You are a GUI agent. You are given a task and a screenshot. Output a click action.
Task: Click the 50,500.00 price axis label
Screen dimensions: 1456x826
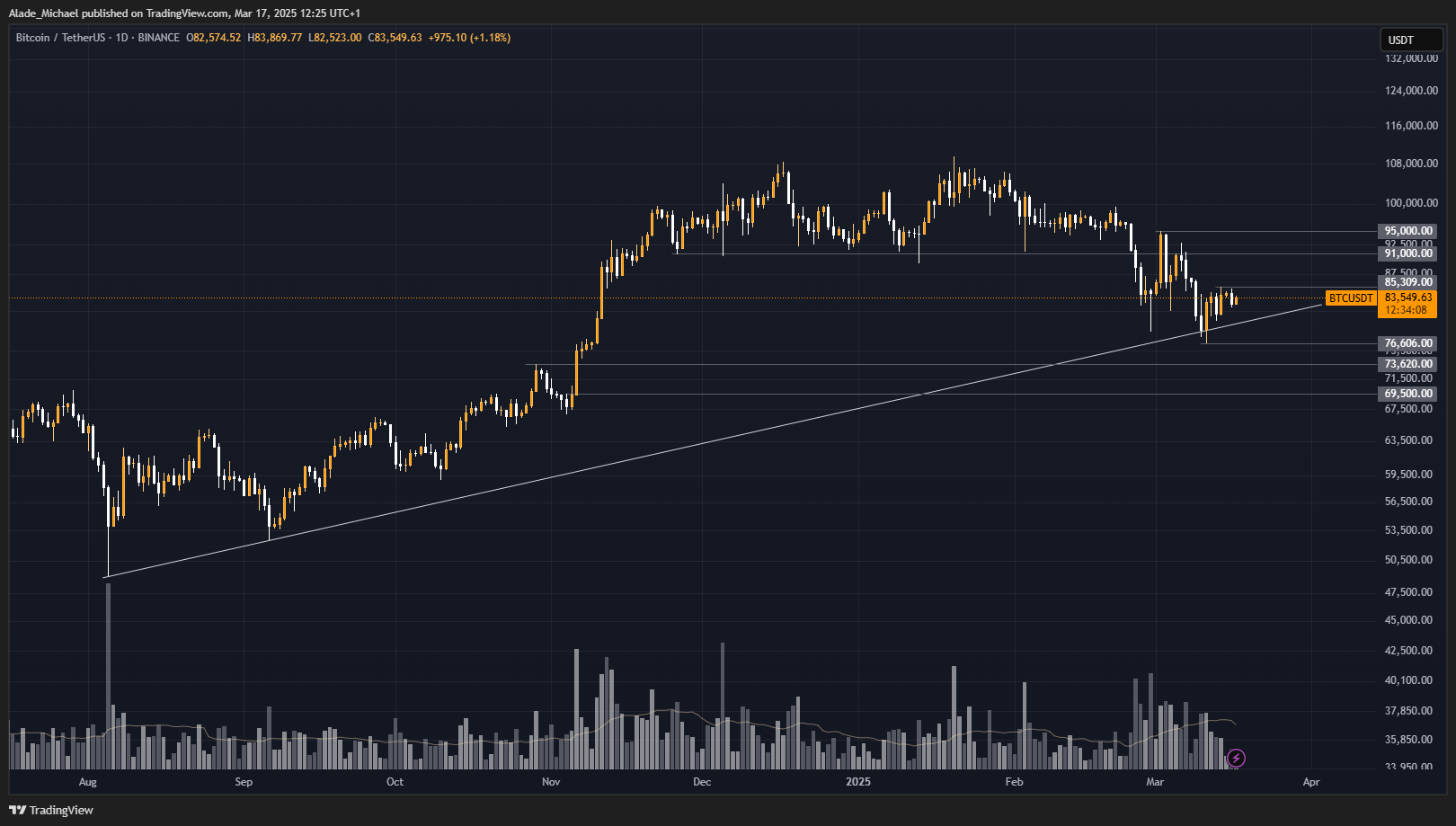click(x=1408, y=560)
